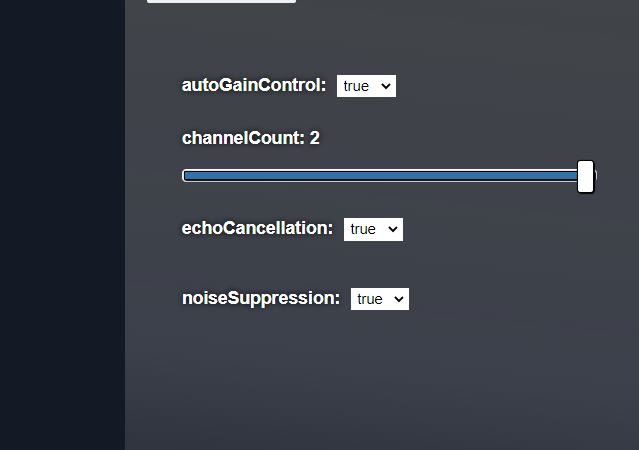The image size is (639, 450).
Task: Click the chevron arrow in noiseSuppression select
Action: 399,299
